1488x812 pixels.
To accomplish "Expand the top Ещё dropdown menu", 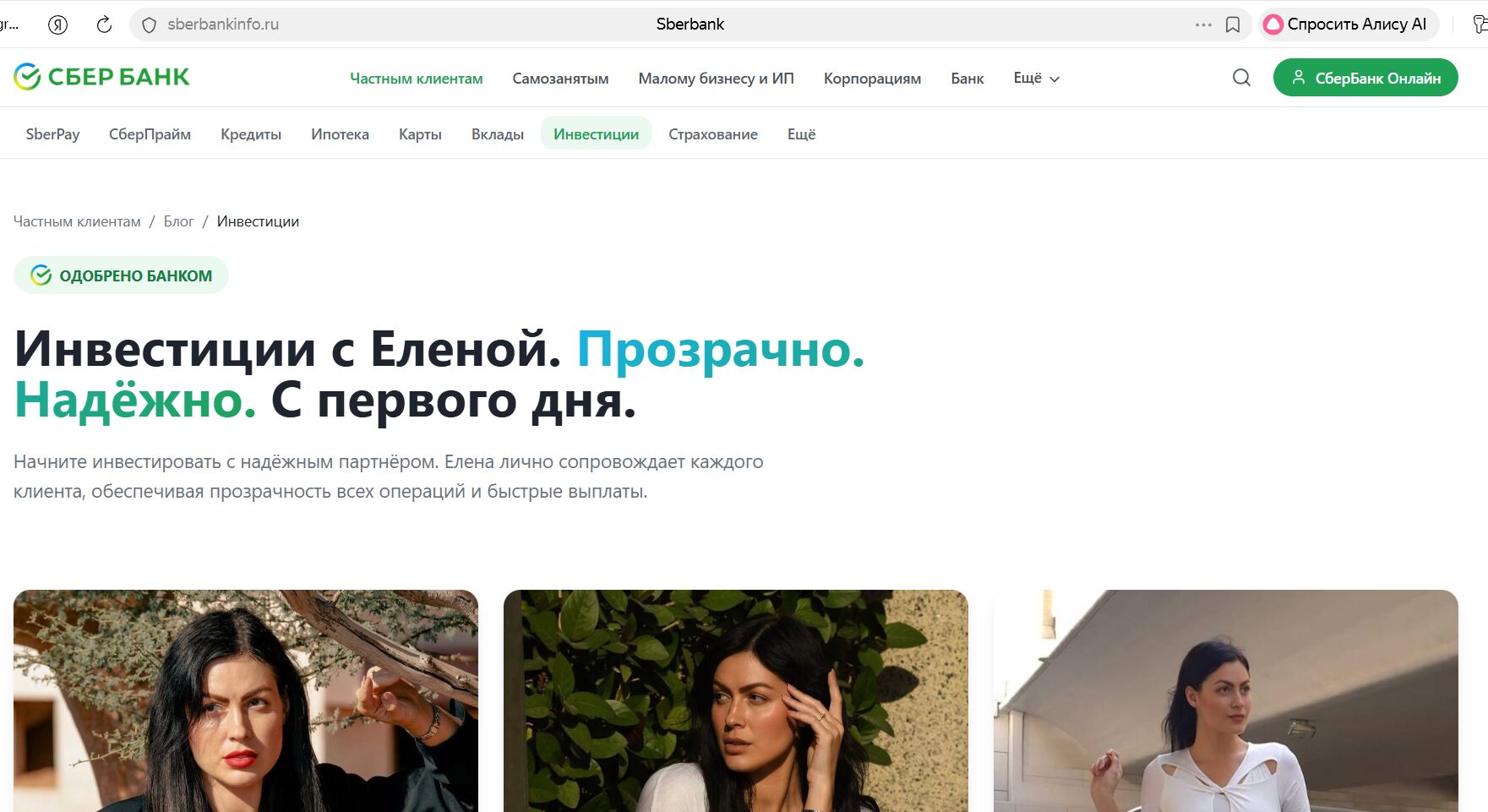I will (1036, 78).
